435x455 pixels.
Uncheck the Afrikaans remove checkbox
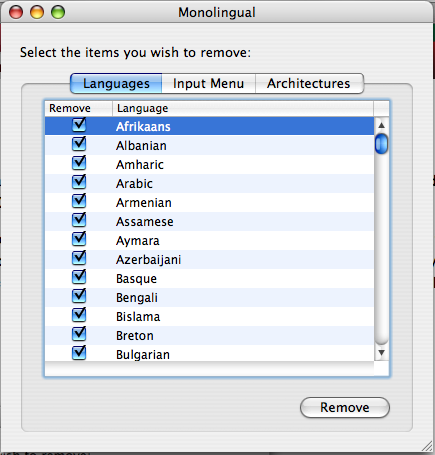pyautogui.click(x=79, y=126)
